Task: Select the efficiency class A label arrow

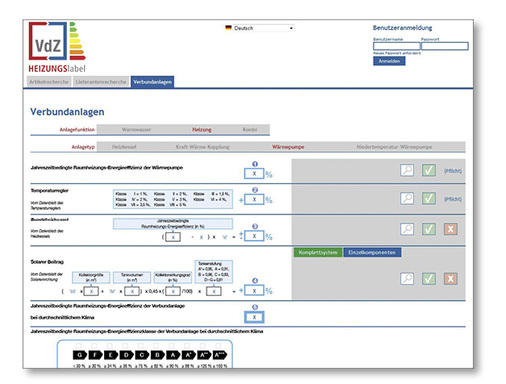Action: click(173, 355)
